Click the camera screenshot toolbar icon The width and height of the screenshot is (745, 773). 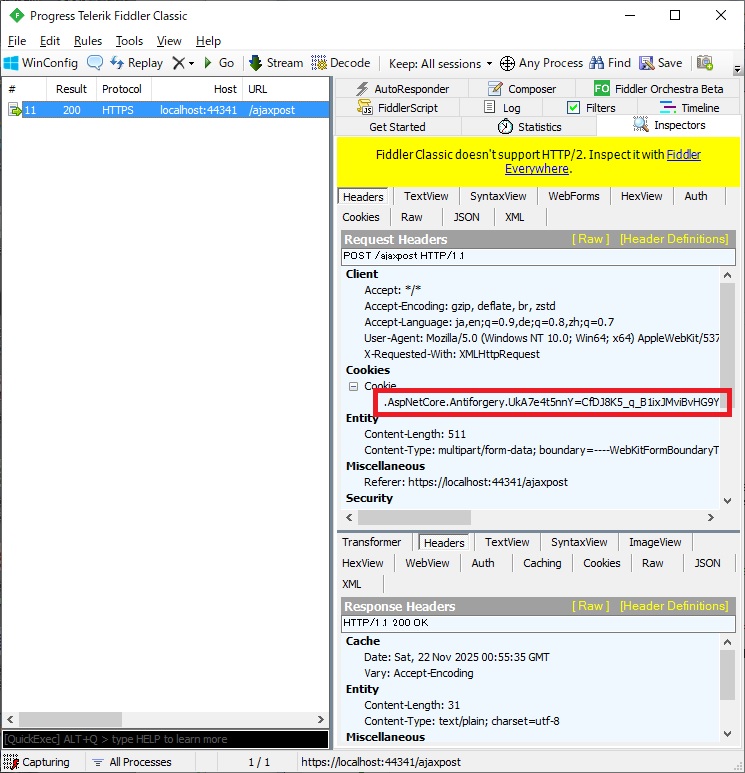705,63
